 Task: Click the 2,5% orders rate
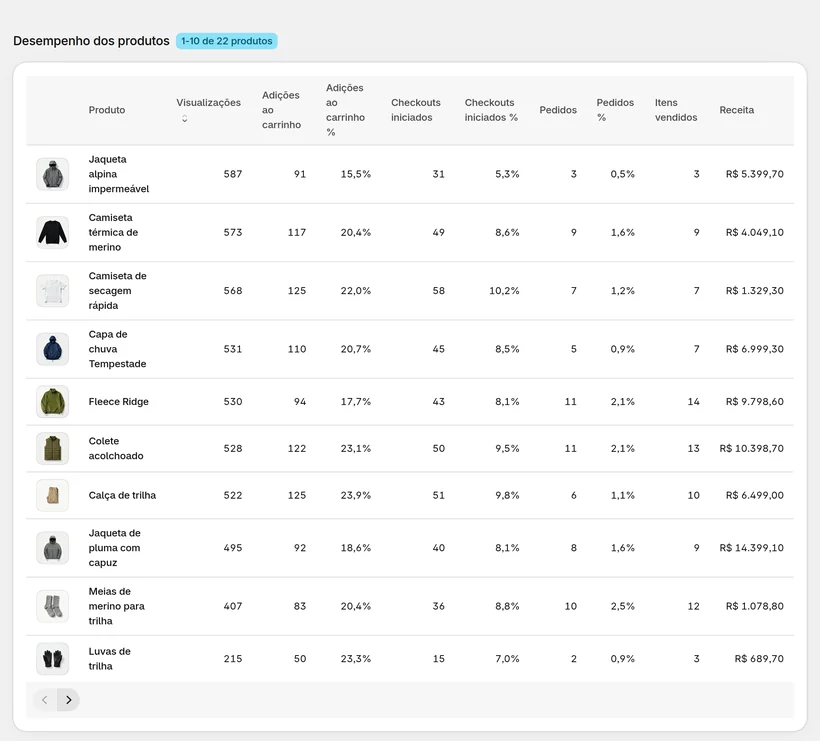pos(622,606)
